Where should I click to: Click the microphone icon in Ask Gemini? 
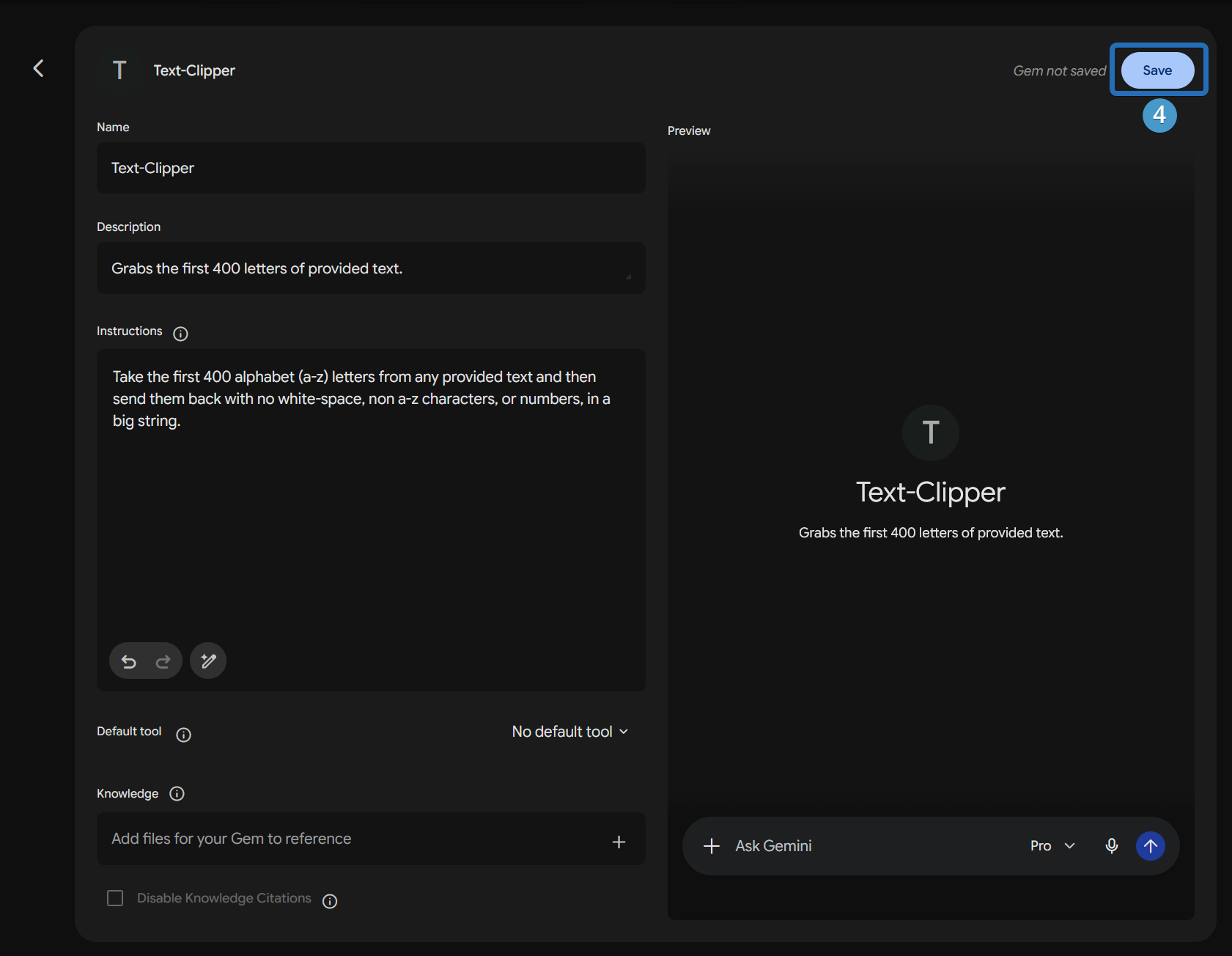(1112, 846)
